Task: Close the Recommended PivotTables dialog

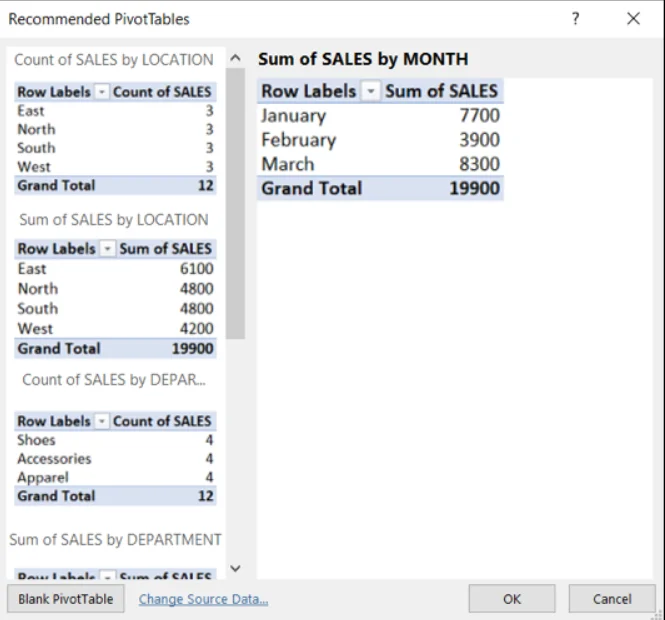Action: click(633, 19)
